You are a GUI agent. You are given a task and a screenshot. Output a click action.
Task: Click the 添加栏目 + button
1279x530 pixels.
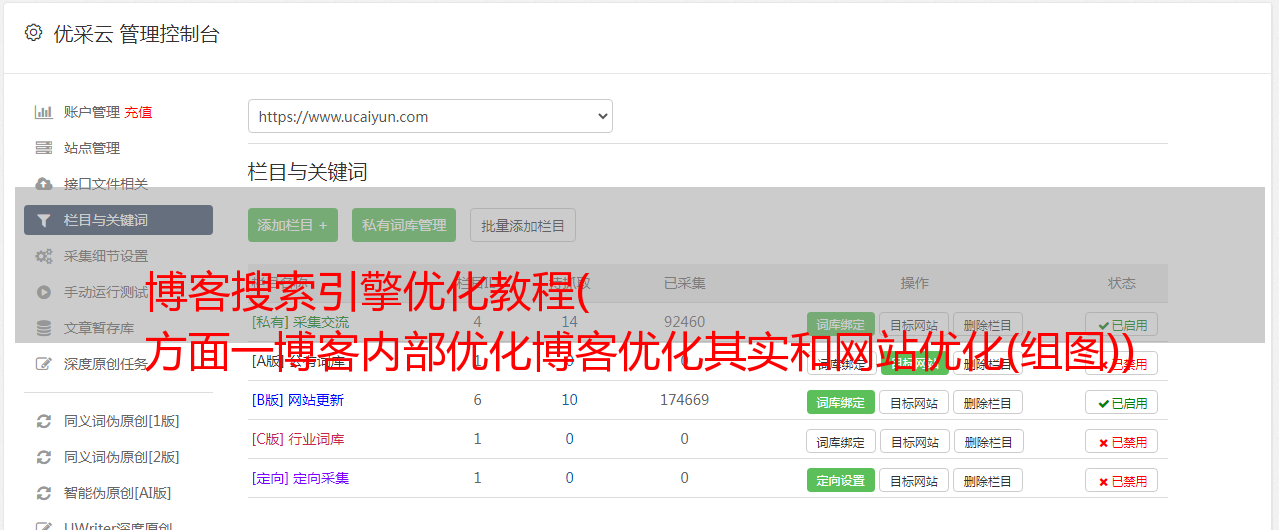pyautogui.click(x=293, y=225)
